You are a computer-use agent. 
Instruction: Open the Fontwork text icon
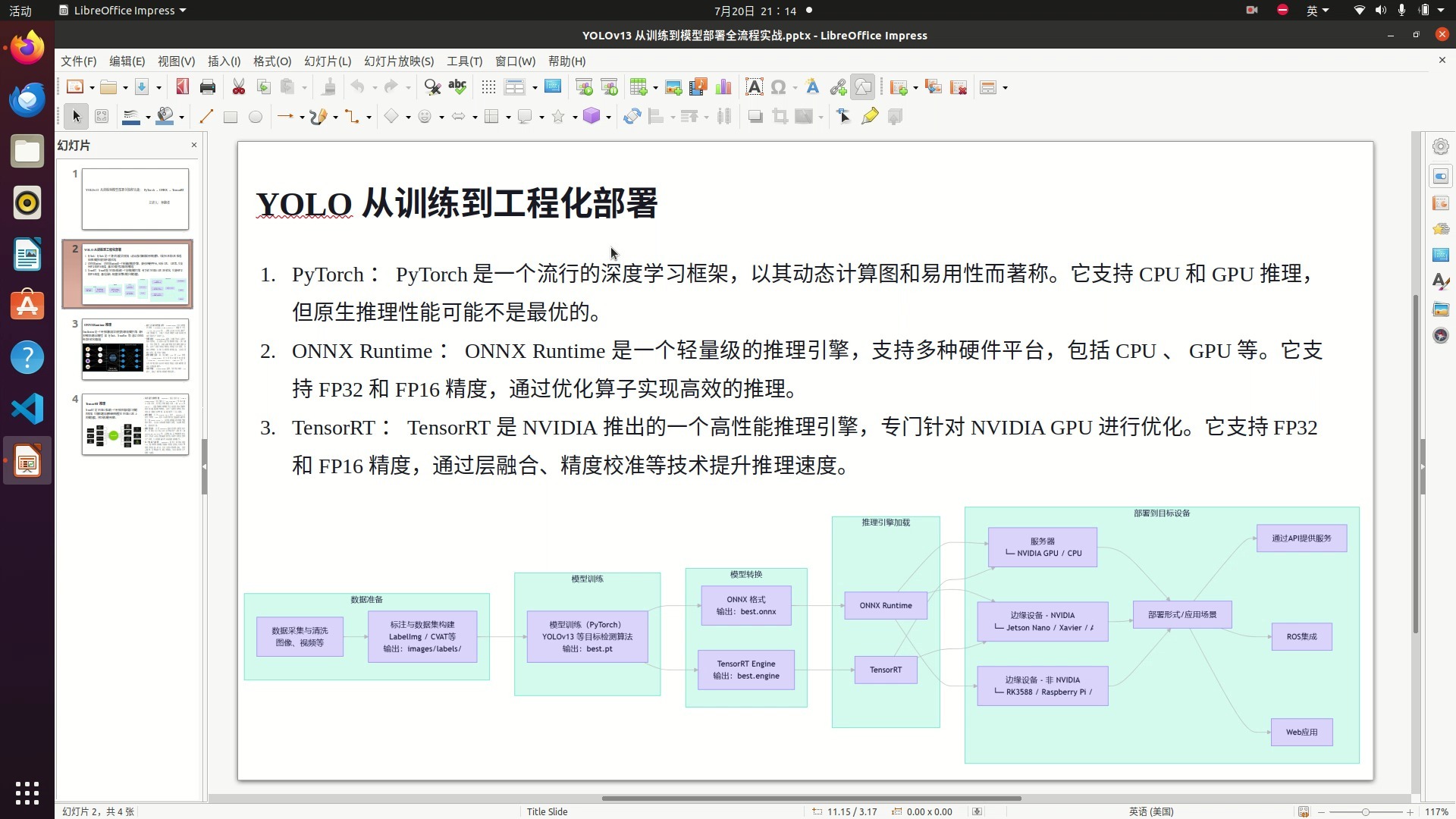click(812, 87)
